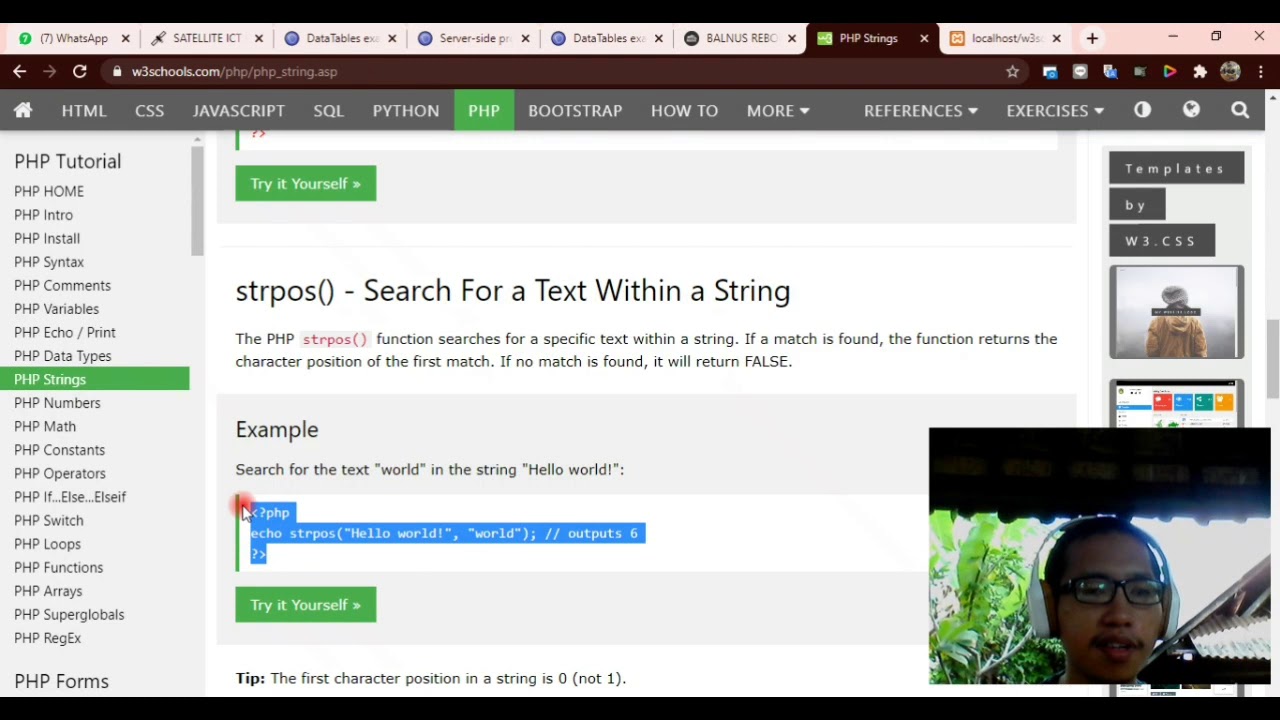Open SQL in the top navigation

click(328, 110)
